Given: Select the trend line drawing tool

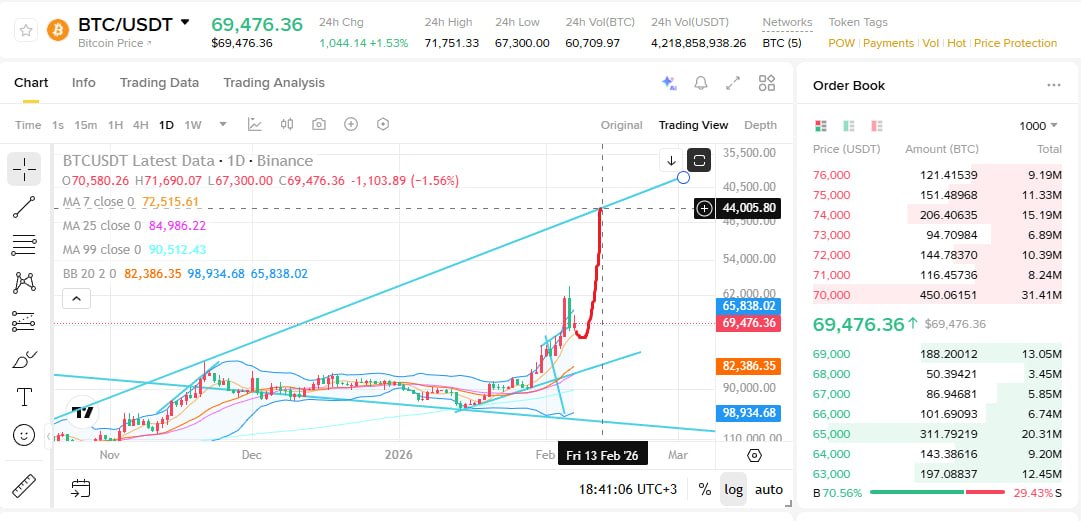Looking at the screenshot, I should coord(24,207).
